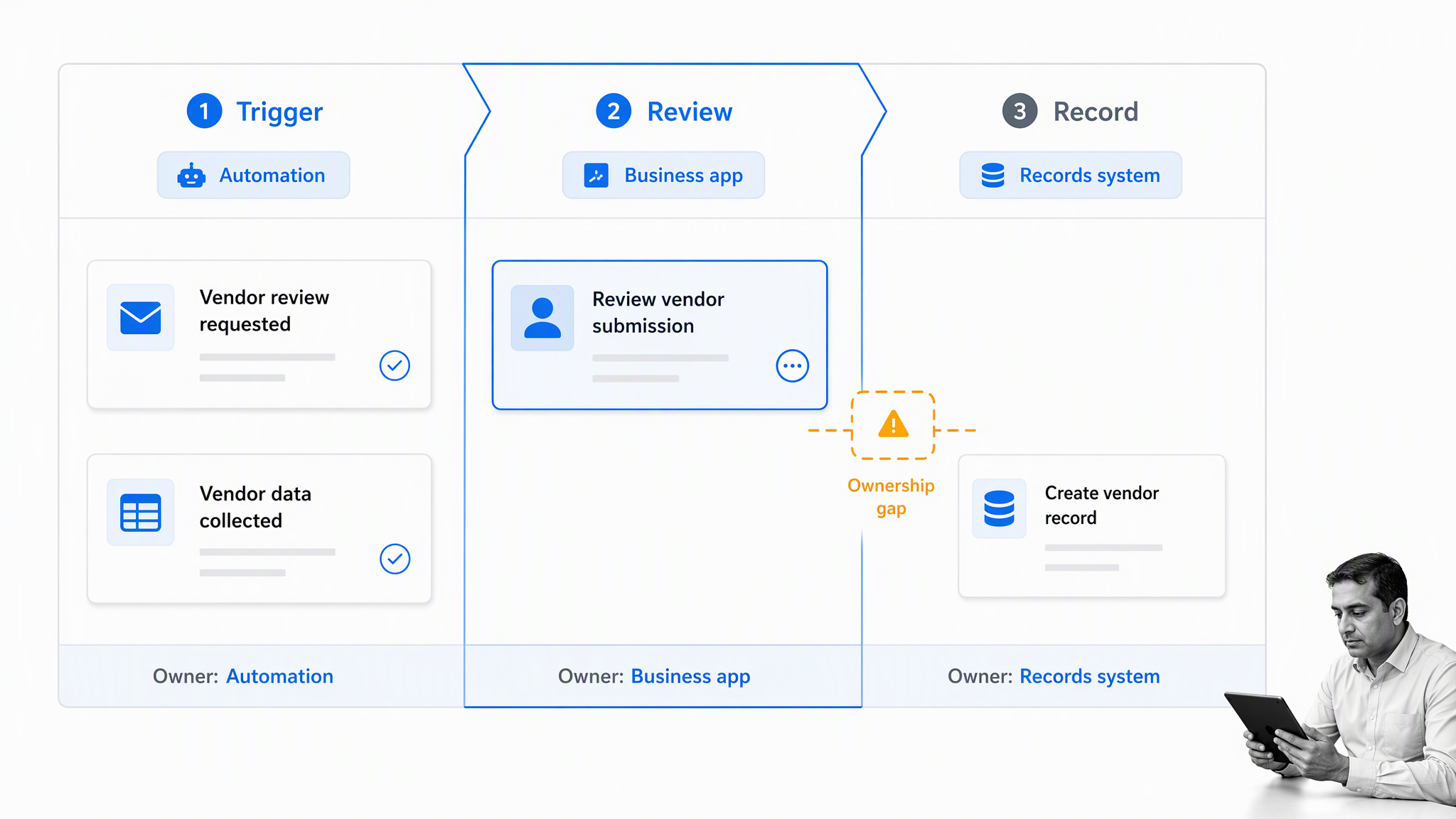Click checkmark on Vendor data collected card
This screenshot has width=1456, height=819.
[395, 559]
